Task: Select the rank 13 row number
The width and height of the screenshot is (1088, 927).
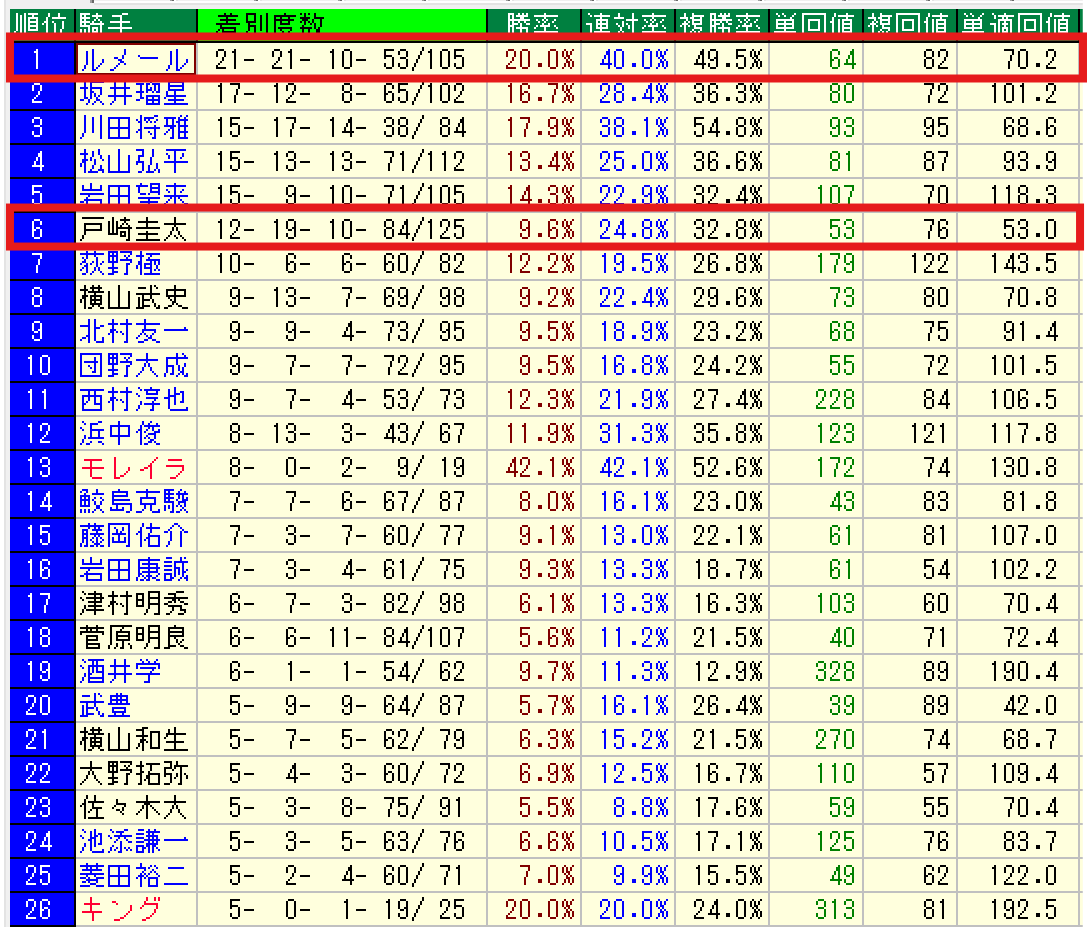Action: (x=39, y=468)
